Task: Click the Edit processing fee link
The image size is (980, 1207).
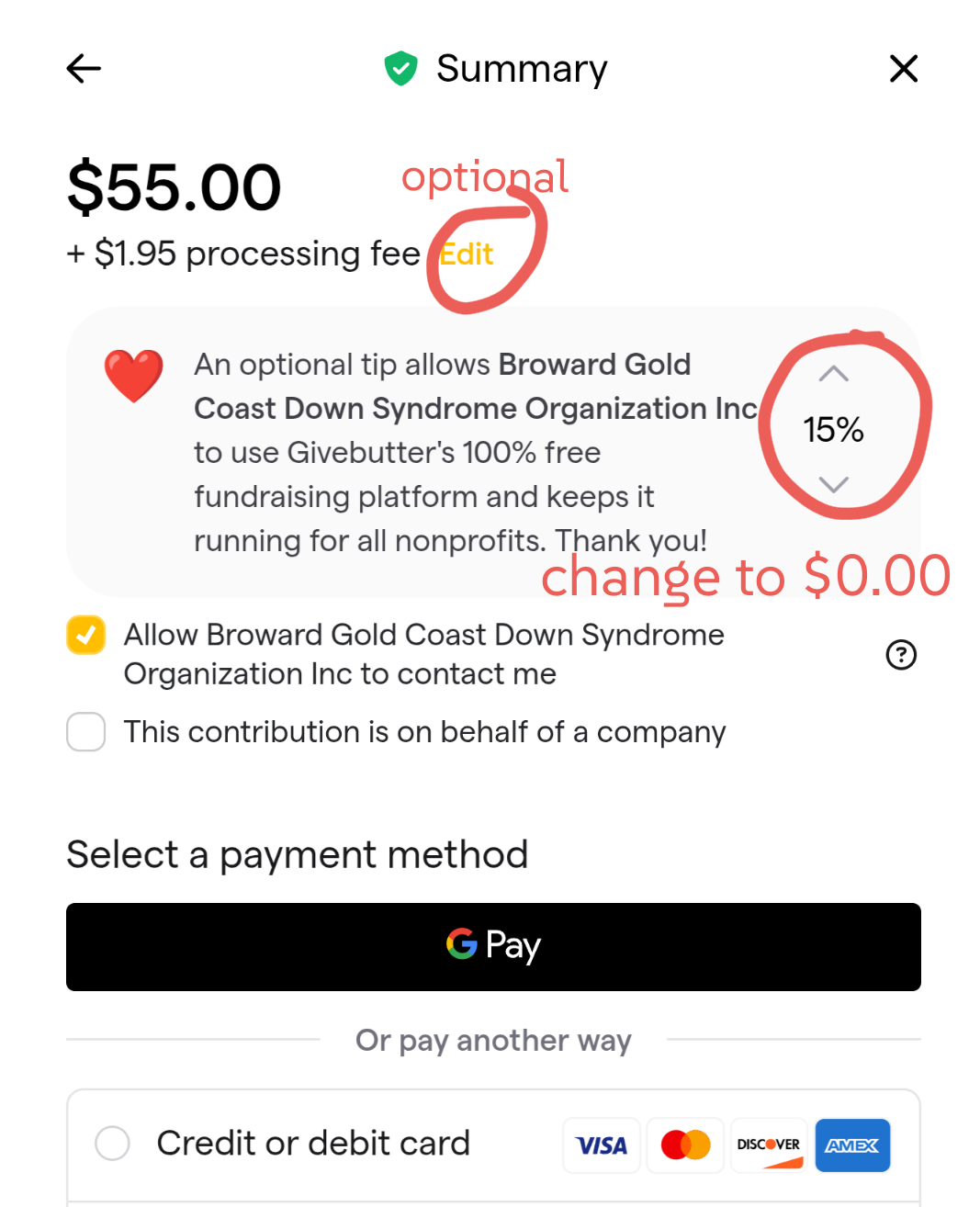Action: 467,254
